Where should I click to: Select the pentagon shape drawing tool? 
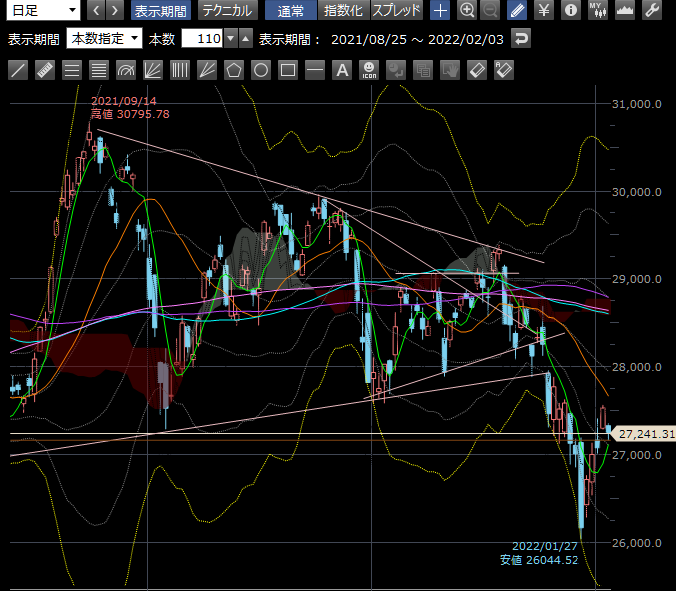(234, 70)
